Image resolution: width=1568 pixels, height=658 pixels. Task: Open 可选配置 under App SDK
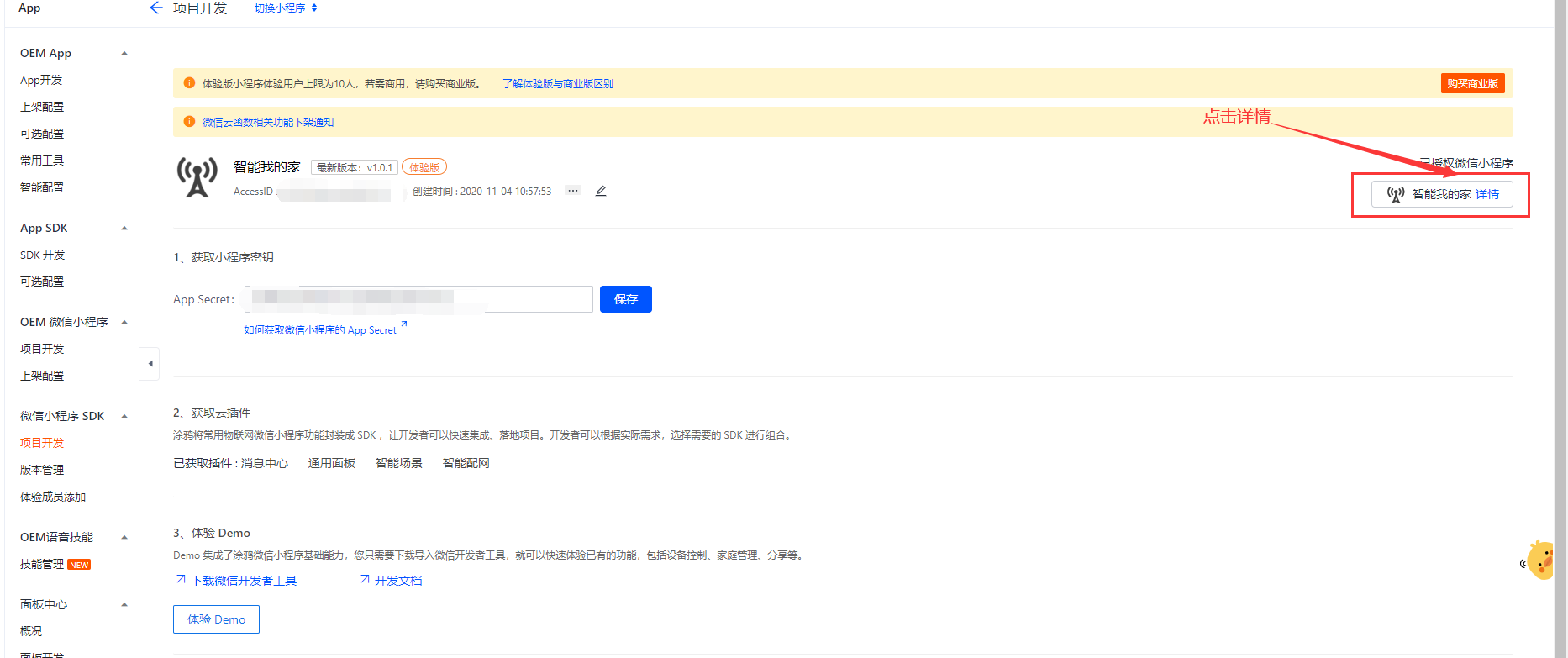42,282
